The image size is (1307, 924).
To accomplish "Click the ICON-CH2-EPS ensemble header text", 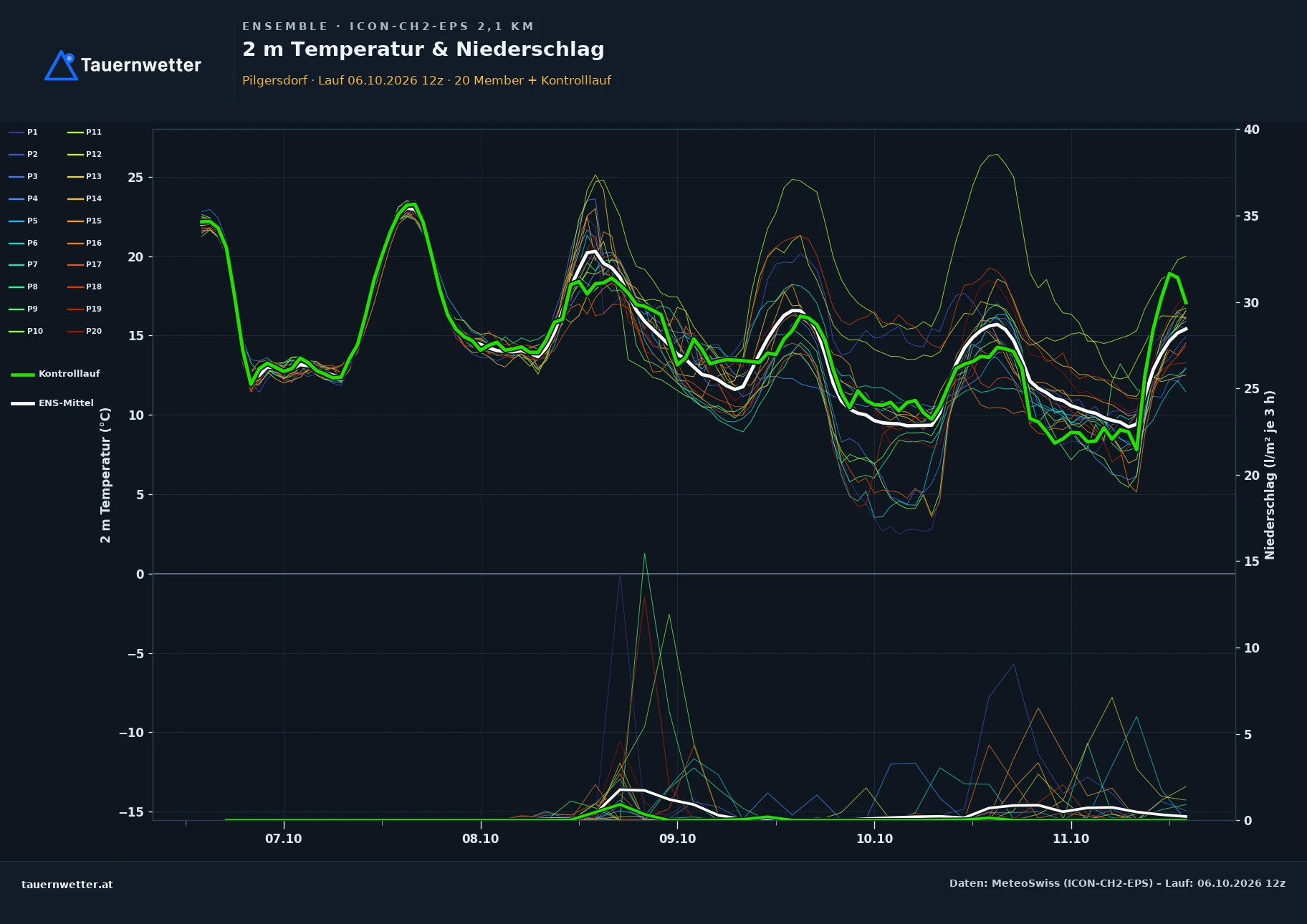I will pos(388,27).
